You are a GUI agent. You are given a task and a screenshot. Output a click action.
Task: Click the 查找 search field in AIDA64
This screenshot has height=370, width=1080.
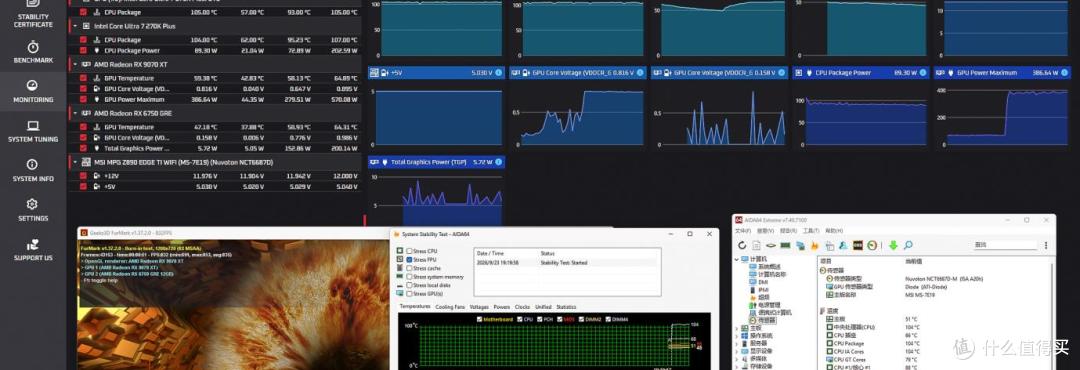pos(1006,245)
